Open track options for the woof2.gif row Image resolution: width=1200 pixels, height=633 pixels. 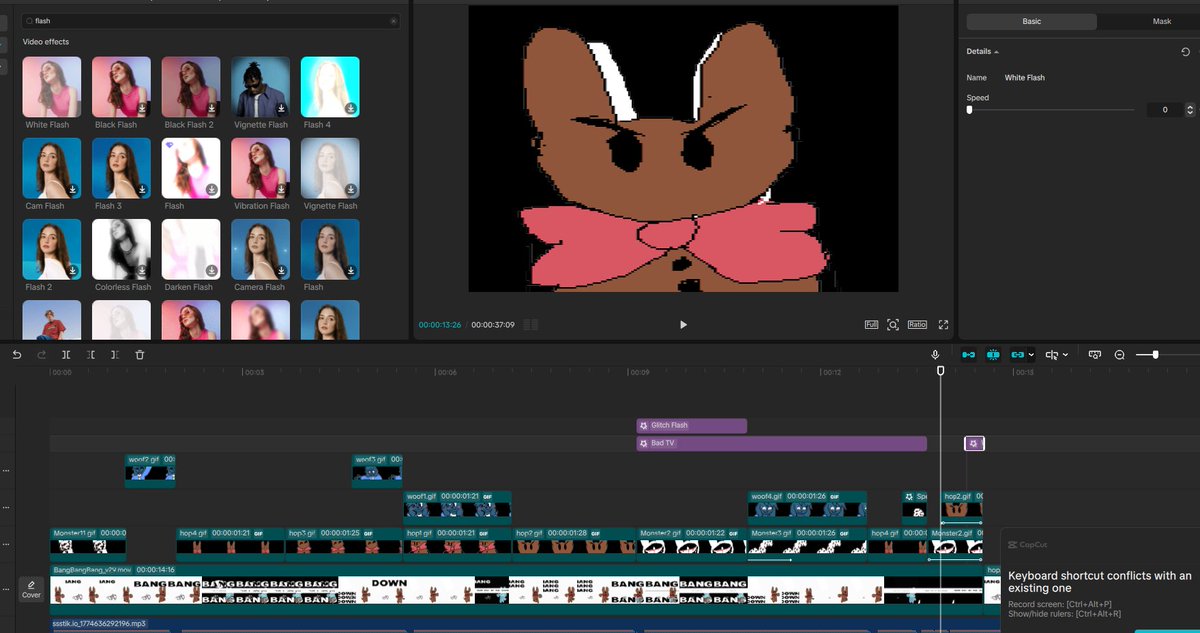click(6, 469)
